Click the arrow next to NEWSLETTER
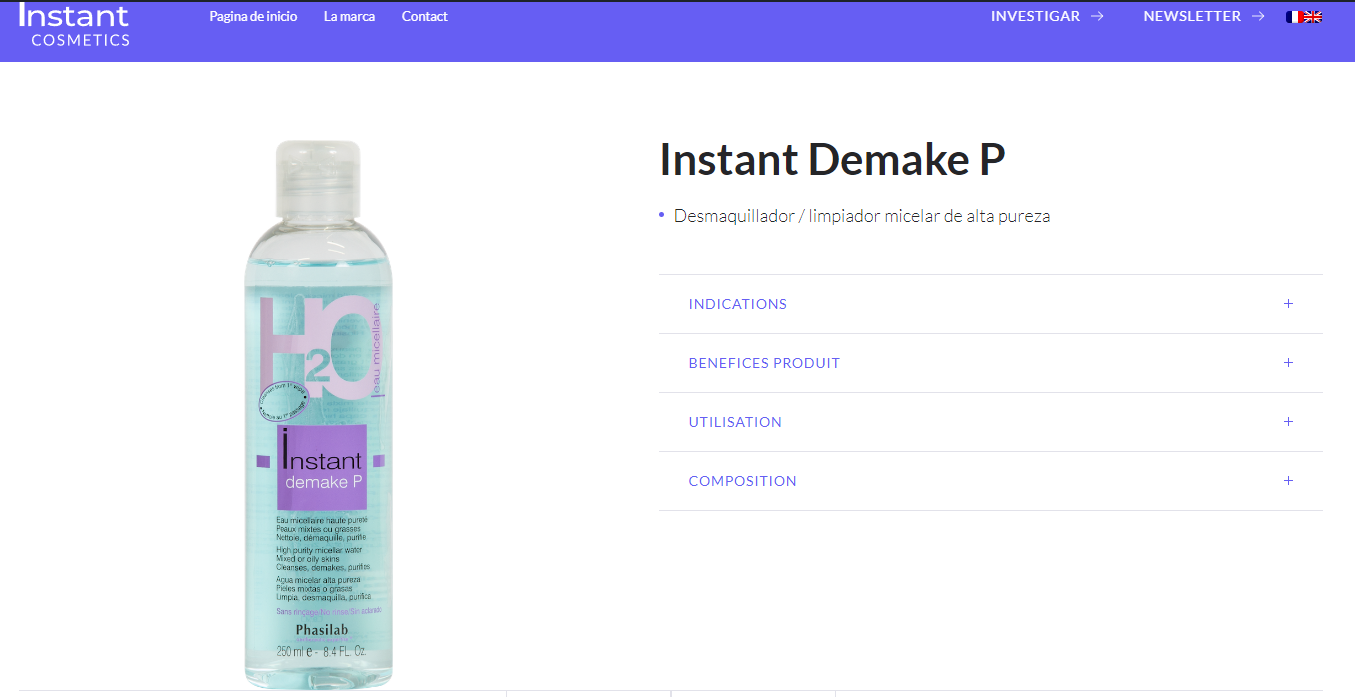 coord(1258,16)
